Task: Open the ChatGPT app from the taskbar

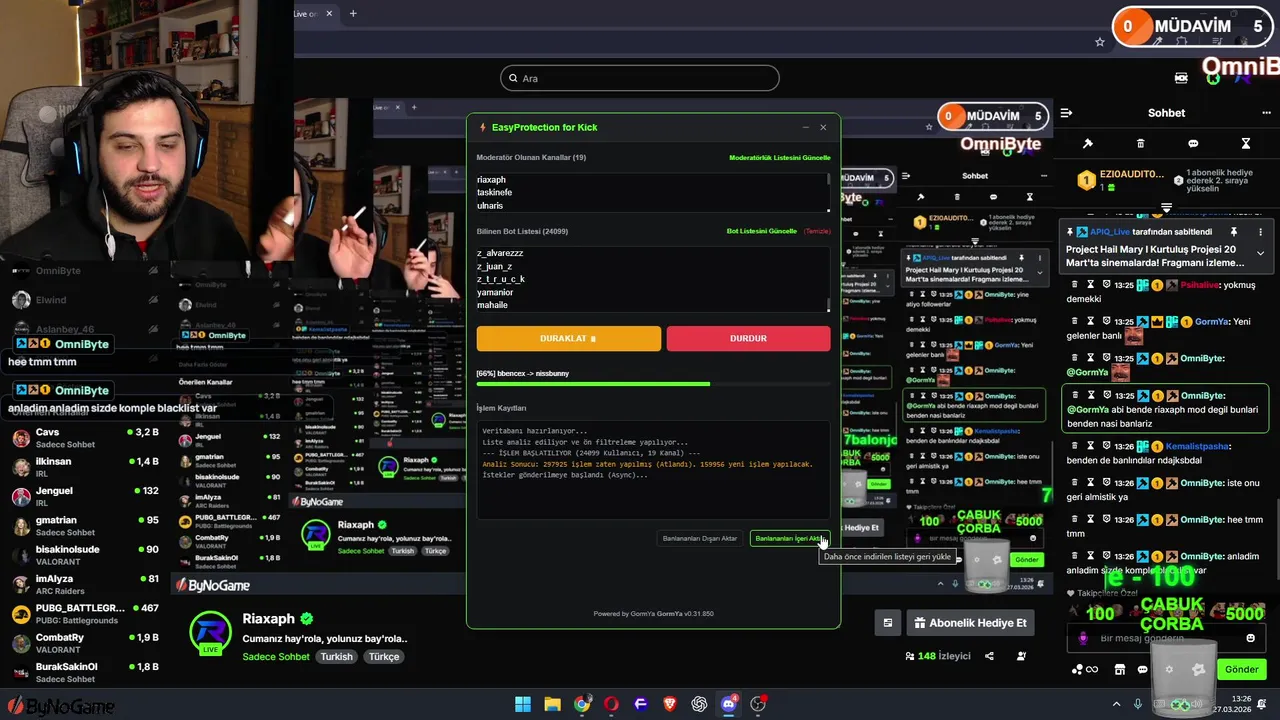Action: point(699,704)
